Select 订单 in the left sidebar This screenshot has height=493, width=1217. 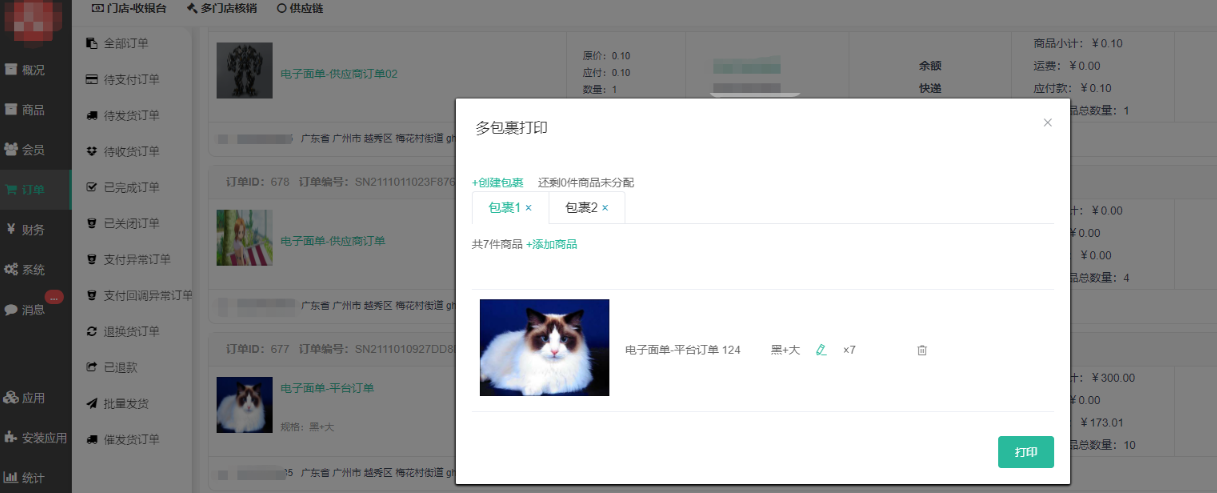[x=35, y=190]
